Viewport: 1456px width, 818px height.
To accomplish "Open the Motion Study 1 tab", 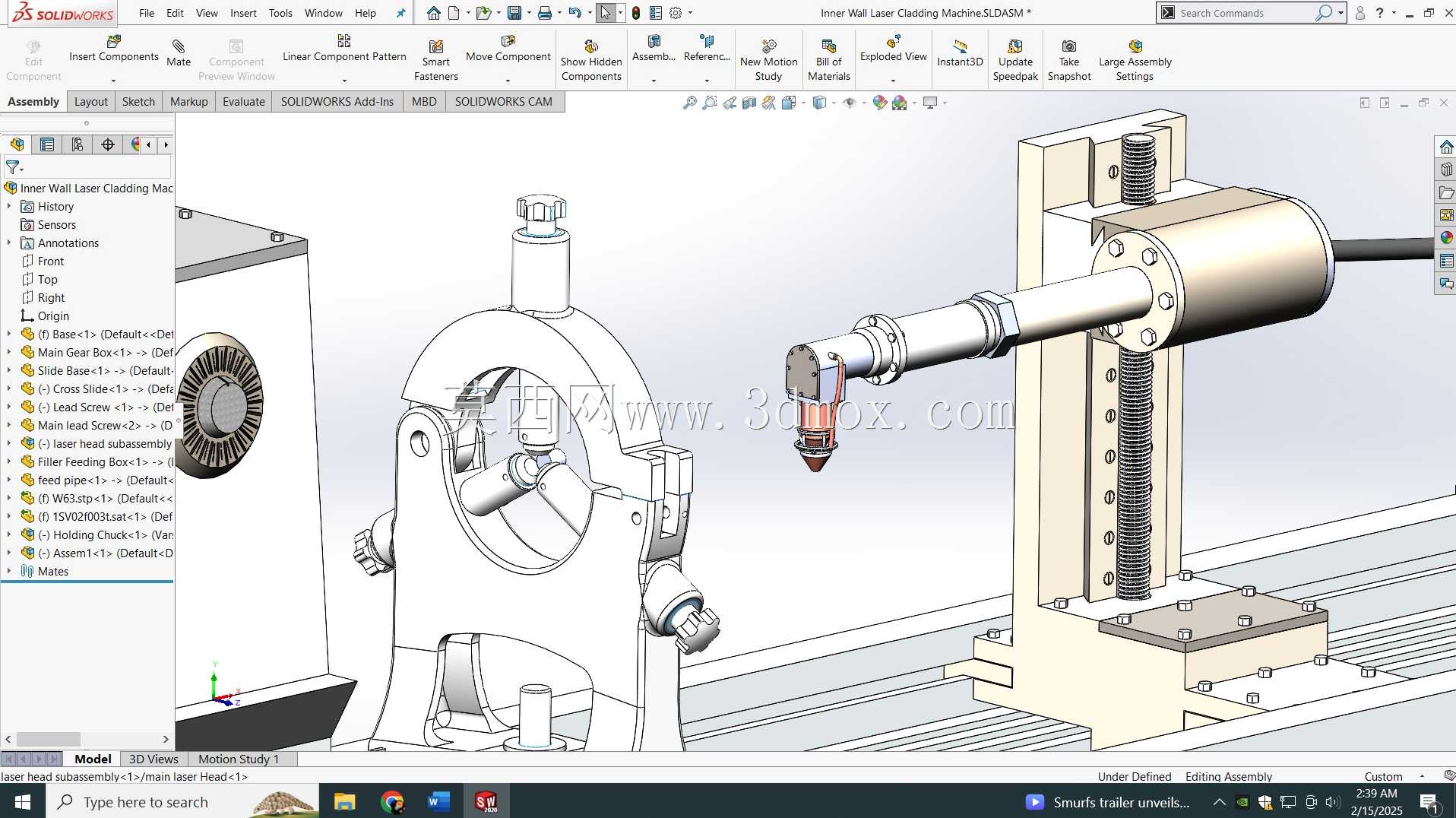I will coord(239,759).
